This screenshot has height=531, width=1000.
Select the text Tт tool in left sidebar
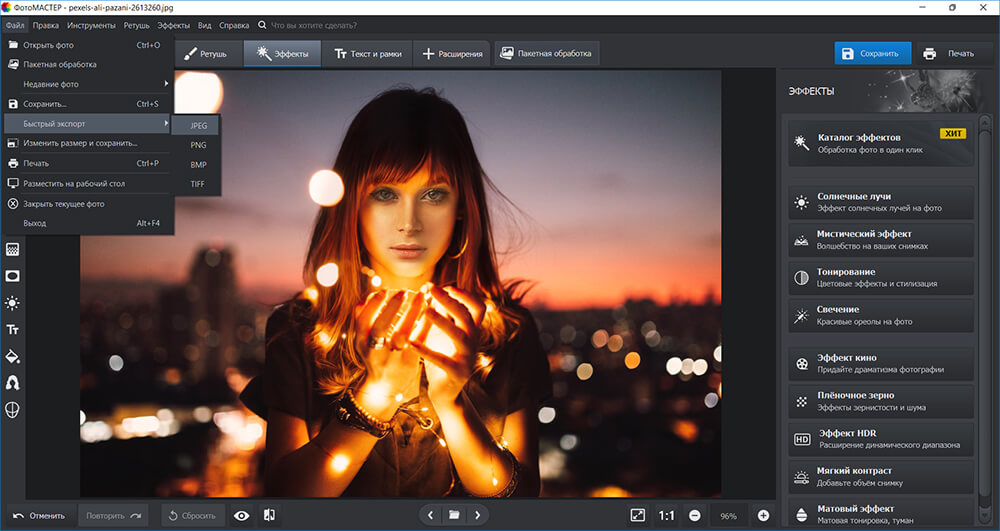(x=12, y=330)
